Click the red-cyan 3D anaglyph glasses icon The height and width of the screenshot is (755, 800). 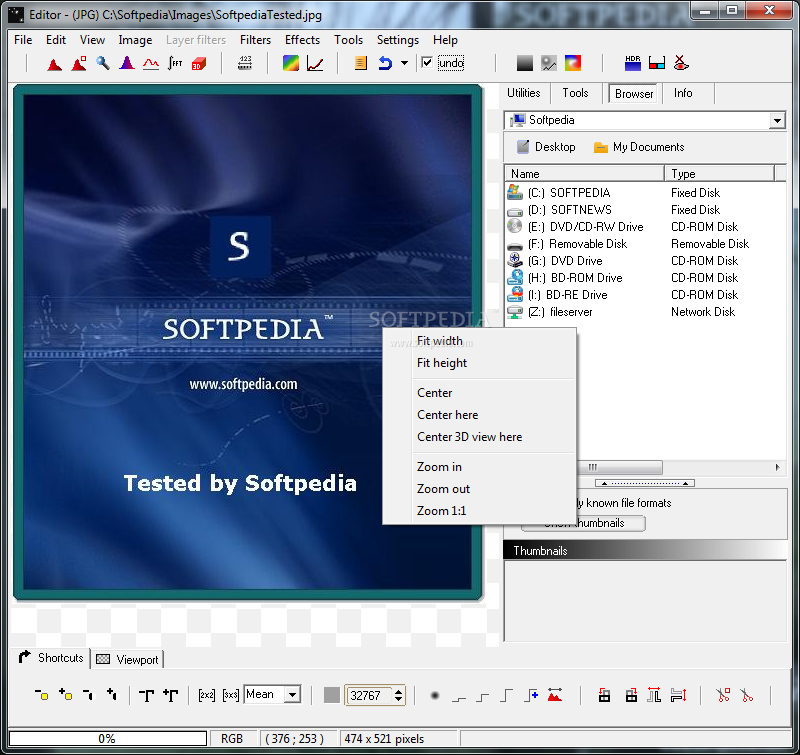[x=657, y=64]
